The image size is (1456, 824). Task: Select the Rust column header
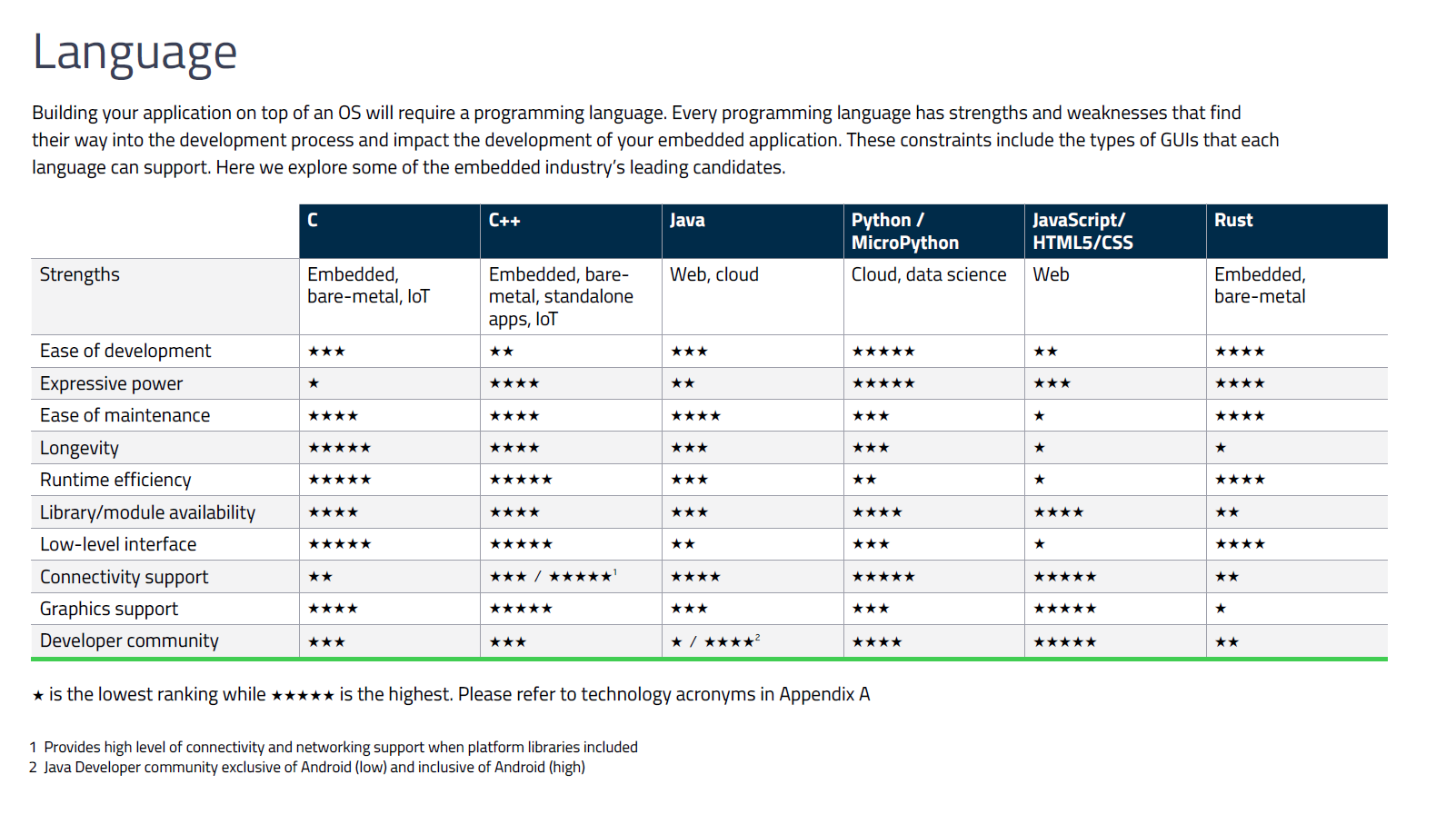tap(1233, 221)
